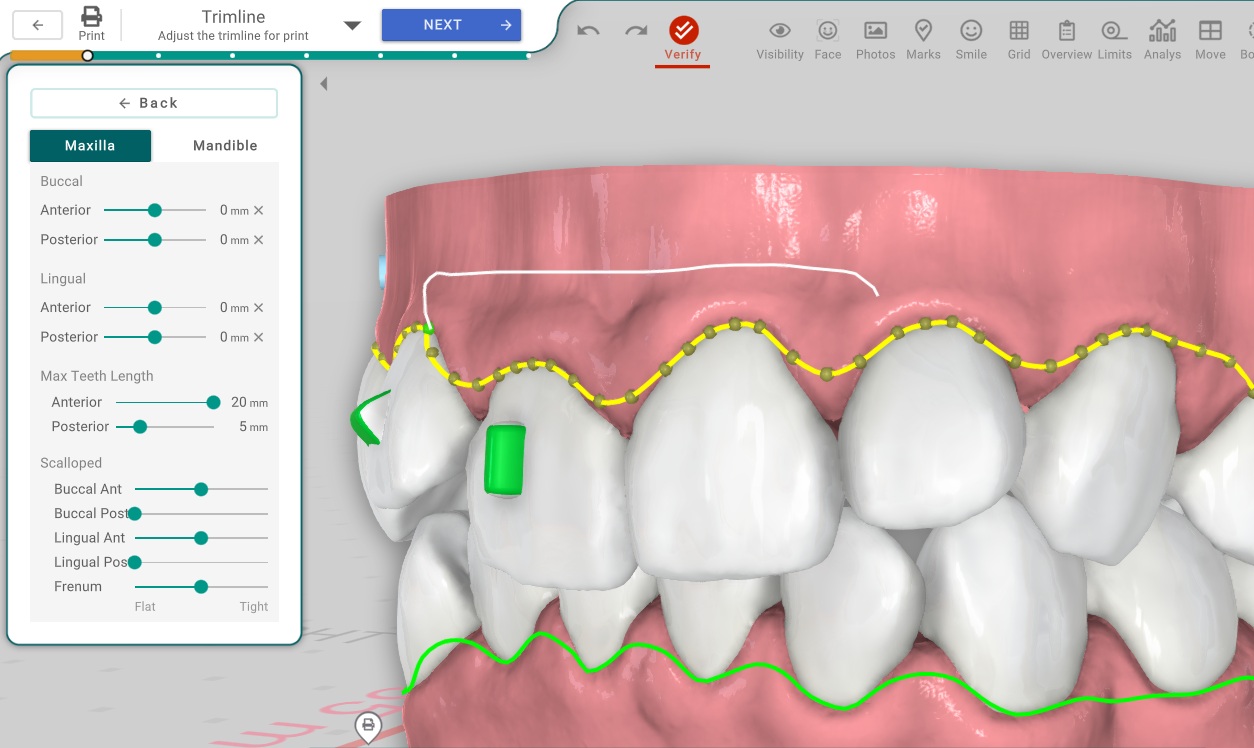1254x748 pixels.
Task: Reset Lingual Posterior value with X
Action: [258, 337]
